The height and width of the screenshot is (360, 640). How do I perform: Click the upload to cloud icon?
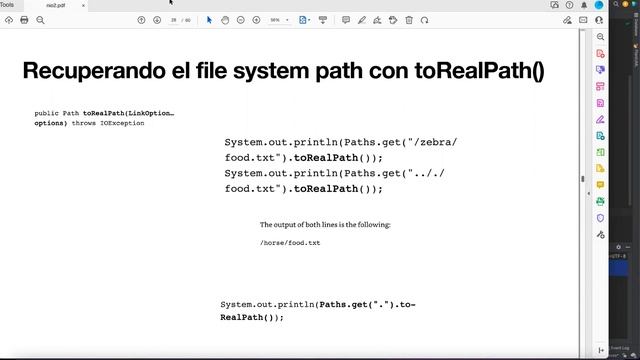tap(9, 20)
